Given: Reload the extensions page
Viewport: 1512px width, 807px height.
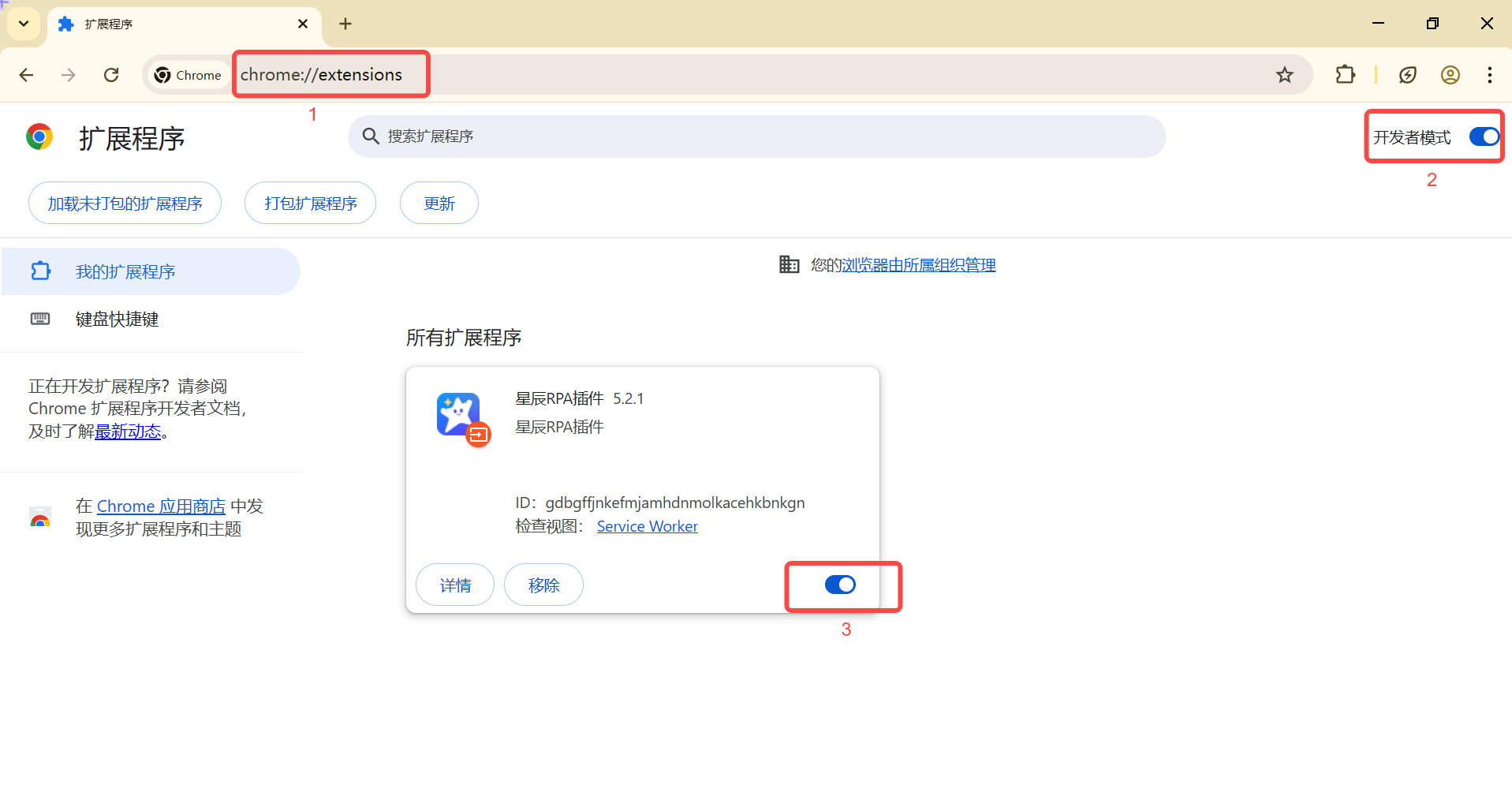Looking at the screenshot, I should tap(111, 75).
